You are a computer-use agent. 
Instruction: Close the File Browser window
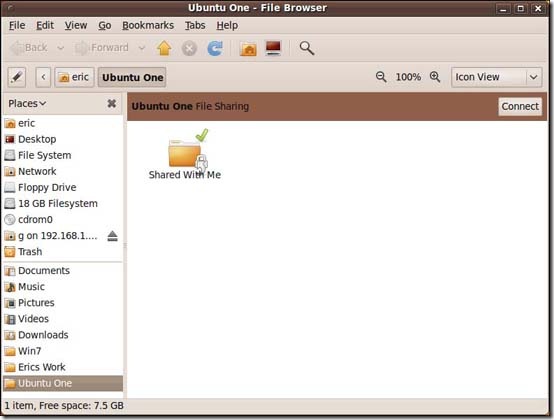tap(538, 8)
